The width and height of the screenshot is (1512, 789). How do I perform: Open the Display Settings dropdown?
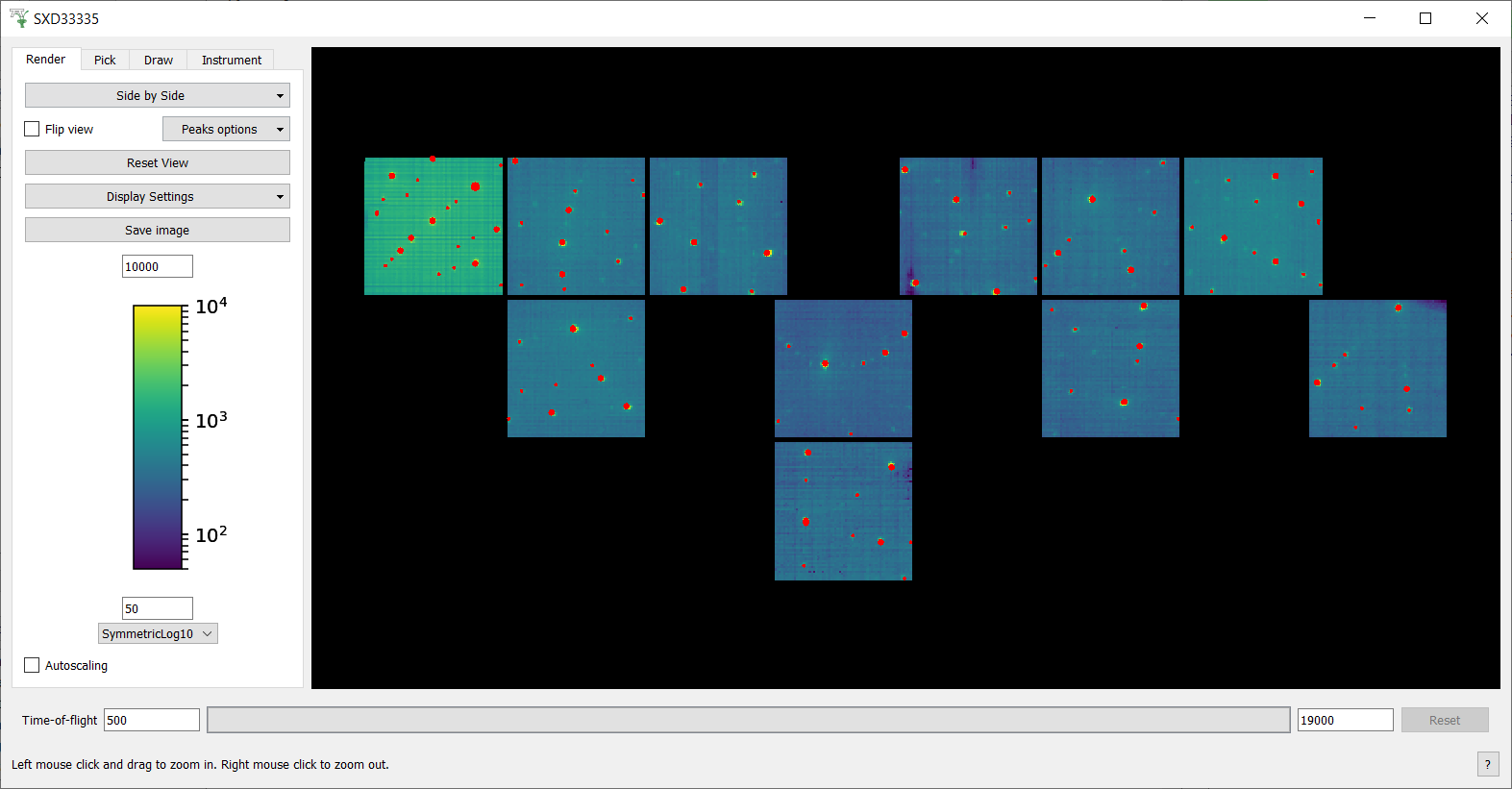coord(157,196)
